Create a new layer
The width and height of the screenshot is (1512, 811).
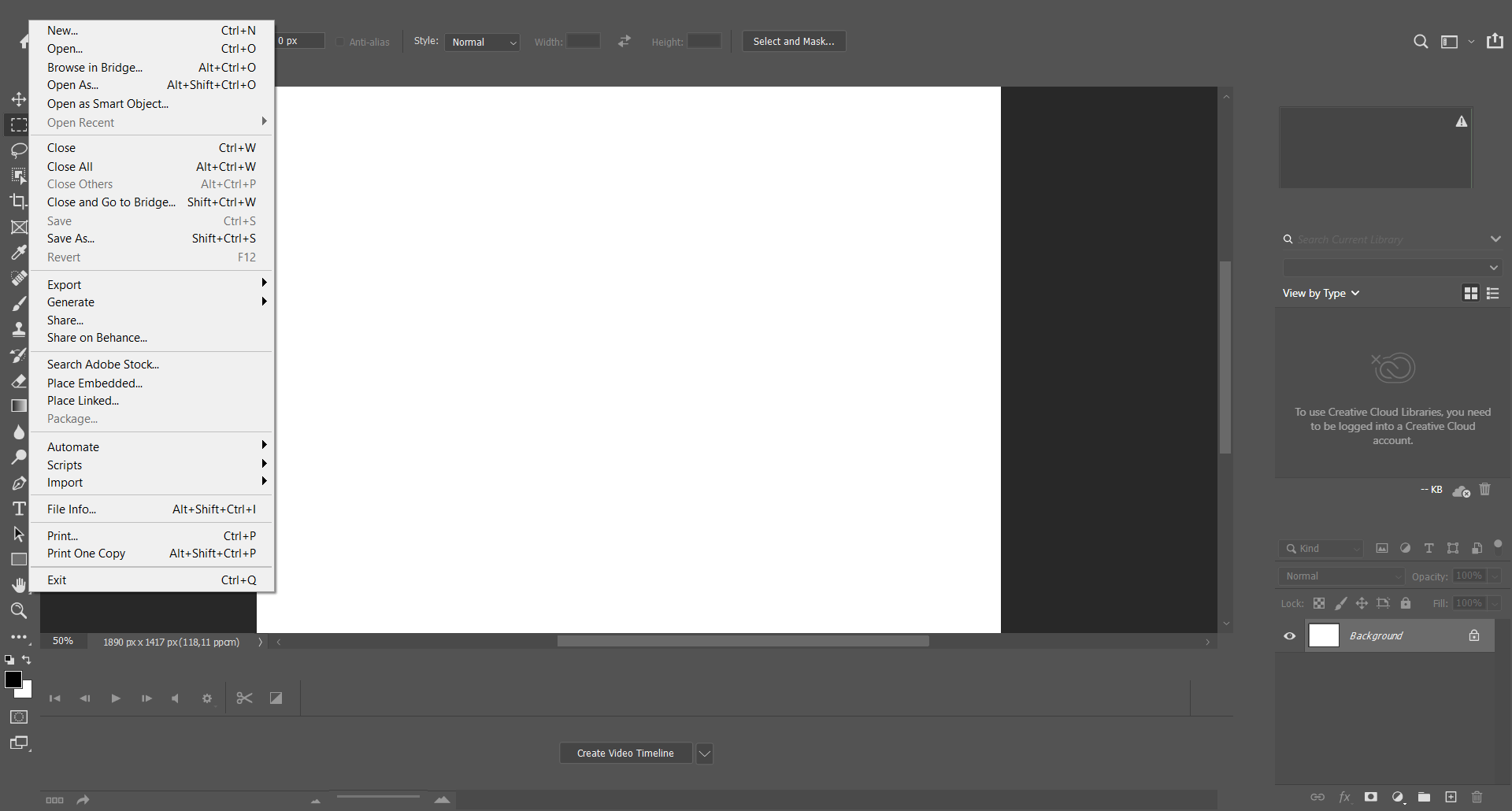tap(1451, 797)
